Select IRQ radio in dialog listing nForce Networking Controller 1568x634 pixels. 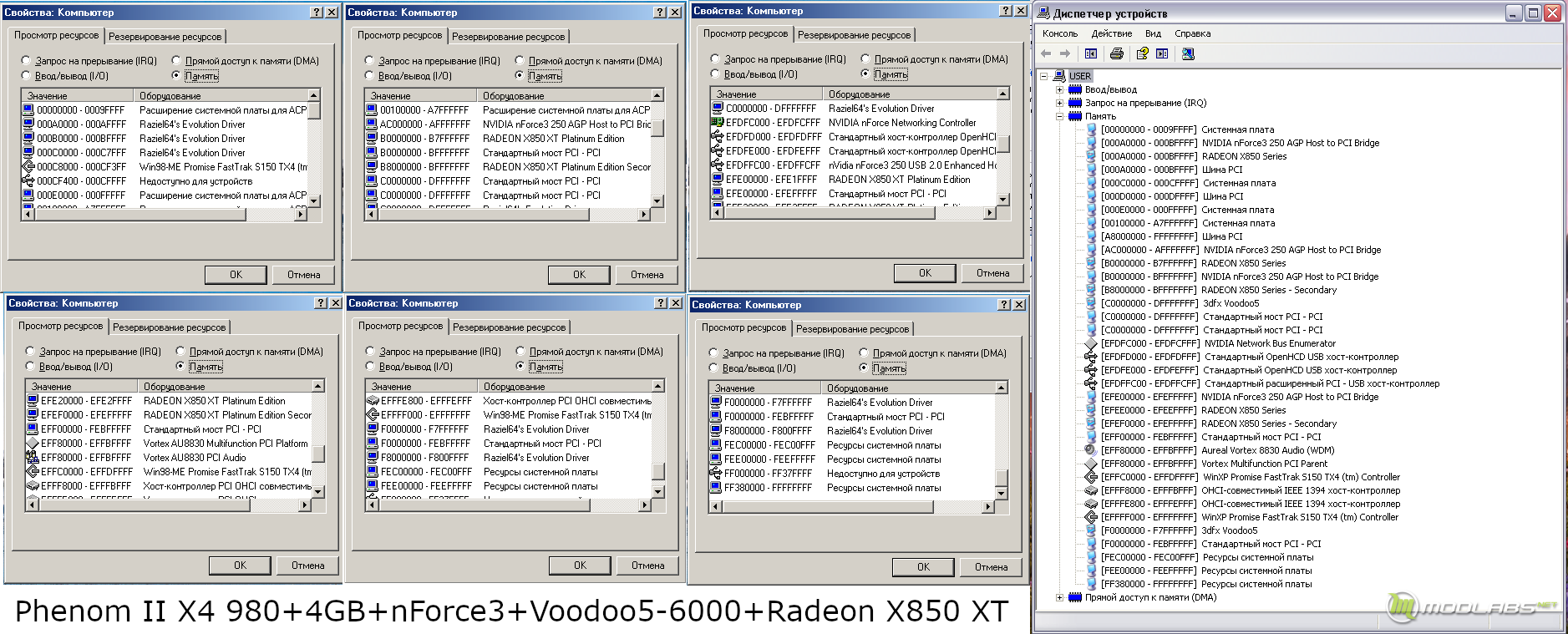(715, 58)
